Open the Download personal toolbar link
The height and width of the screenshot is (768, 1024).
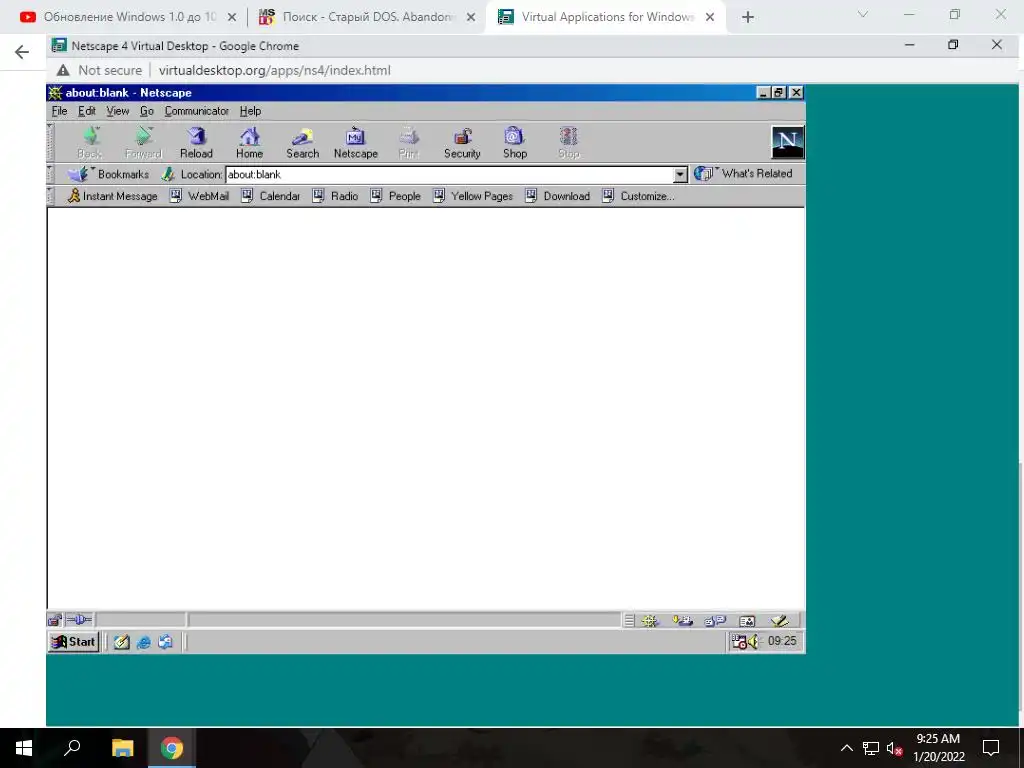pos(557,196)
